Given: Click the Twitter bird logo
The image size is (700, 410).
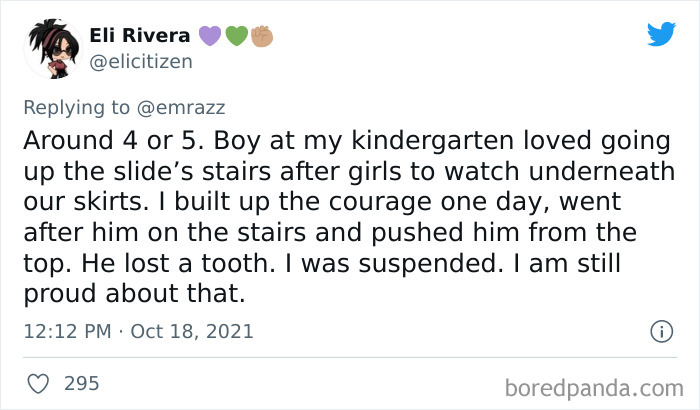Looking at the screenshot, I should [x=661, y=34].
